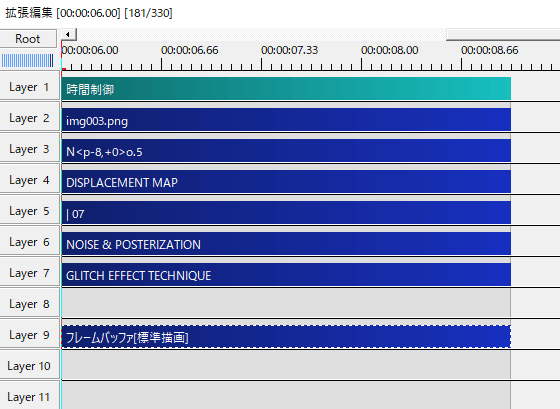560x409 pixels.
Task: Select the 時間制御 object on Layer 1
Action: 286,89
